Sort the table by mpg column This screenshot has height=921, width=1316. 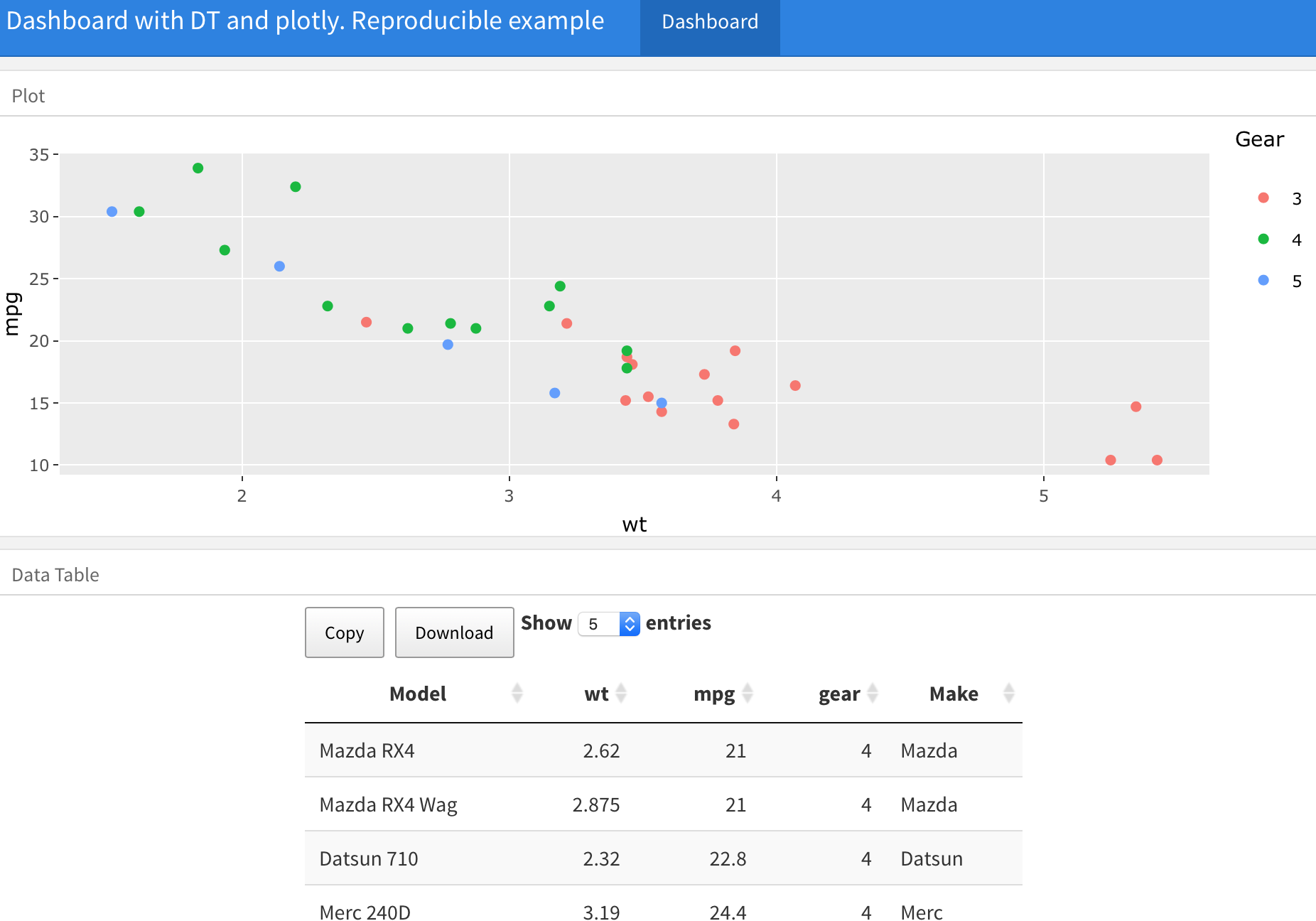pyautogui.click(x=713, y=694)
